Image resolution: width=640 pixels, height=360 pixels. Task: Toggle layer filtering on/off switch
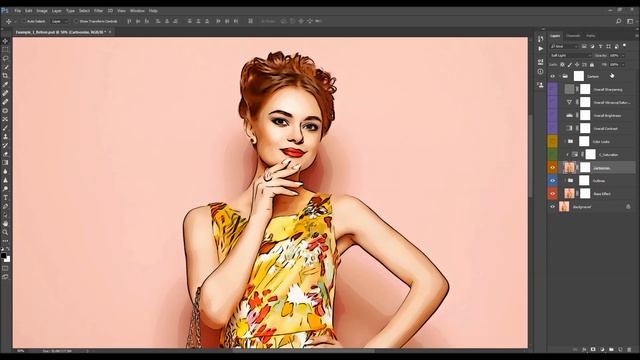tap(625, 46)
